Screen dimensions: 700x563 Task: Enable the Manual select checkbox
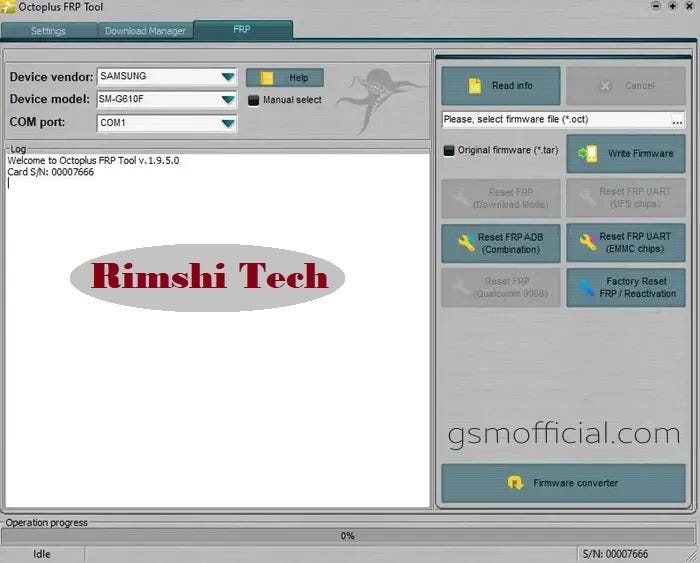[253, 100]
